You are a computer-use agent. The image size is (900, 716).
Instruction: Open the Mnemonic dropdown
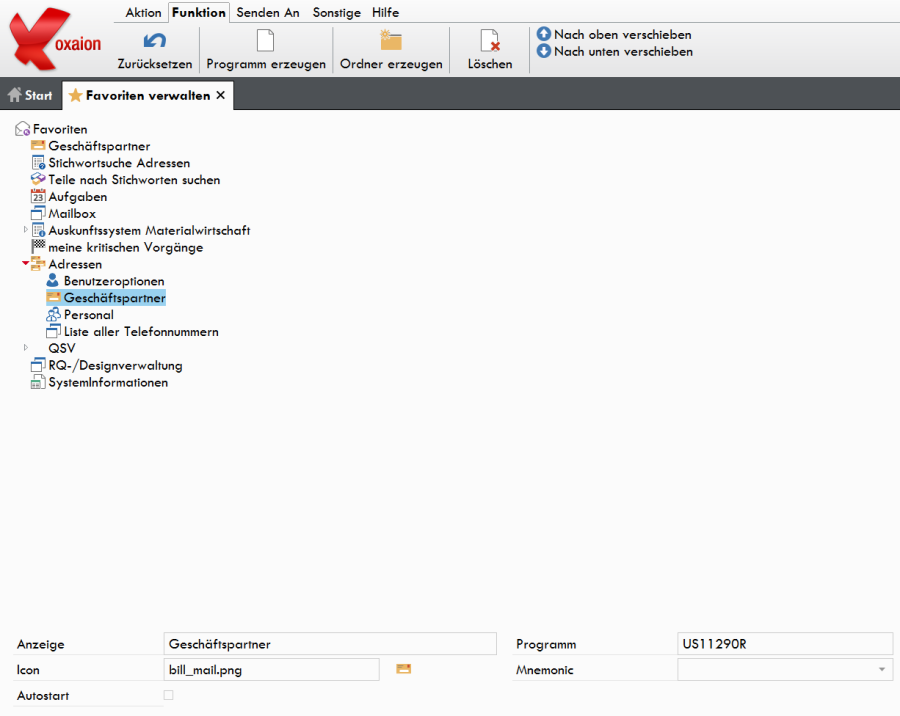(x=882, y=669)
